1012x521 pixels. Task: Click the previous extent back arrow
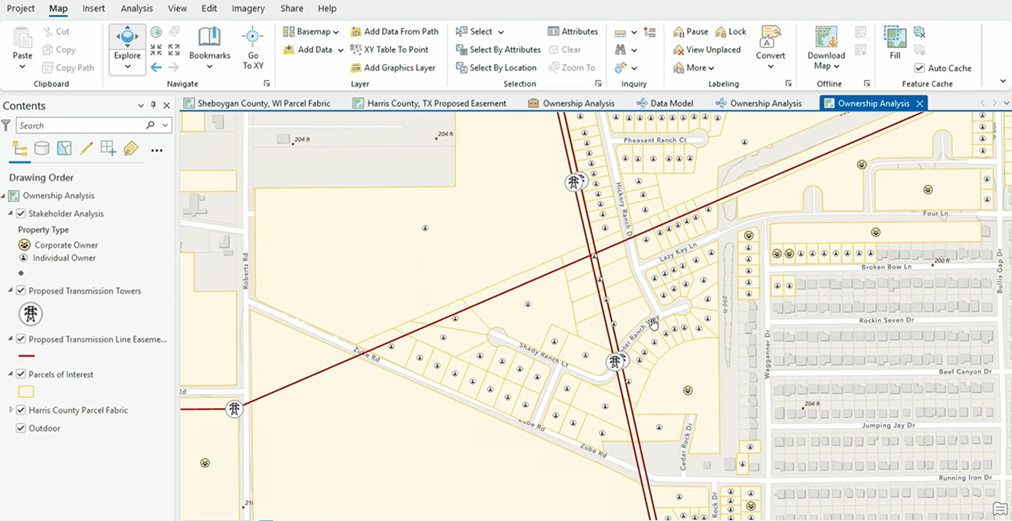pyautogui.click(x=156, y=67)
